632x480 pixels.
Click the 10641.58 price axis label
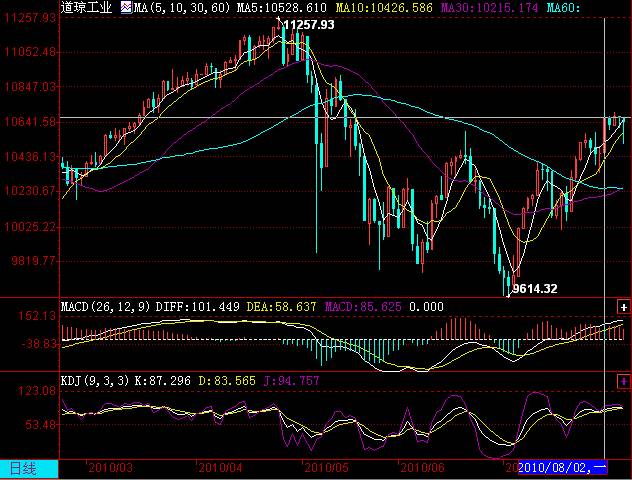(x=30, y=122)
